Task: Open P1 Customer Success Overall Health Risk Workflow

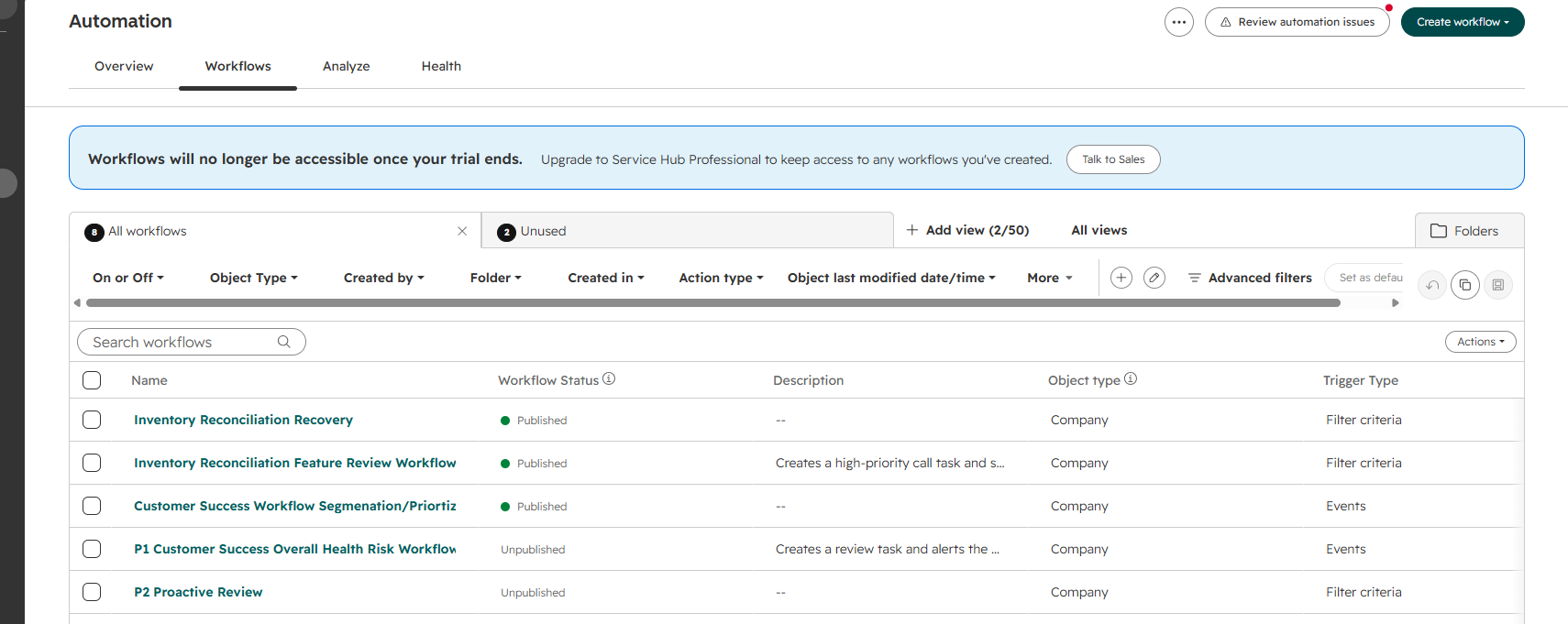Action: [x=295, y=549]
